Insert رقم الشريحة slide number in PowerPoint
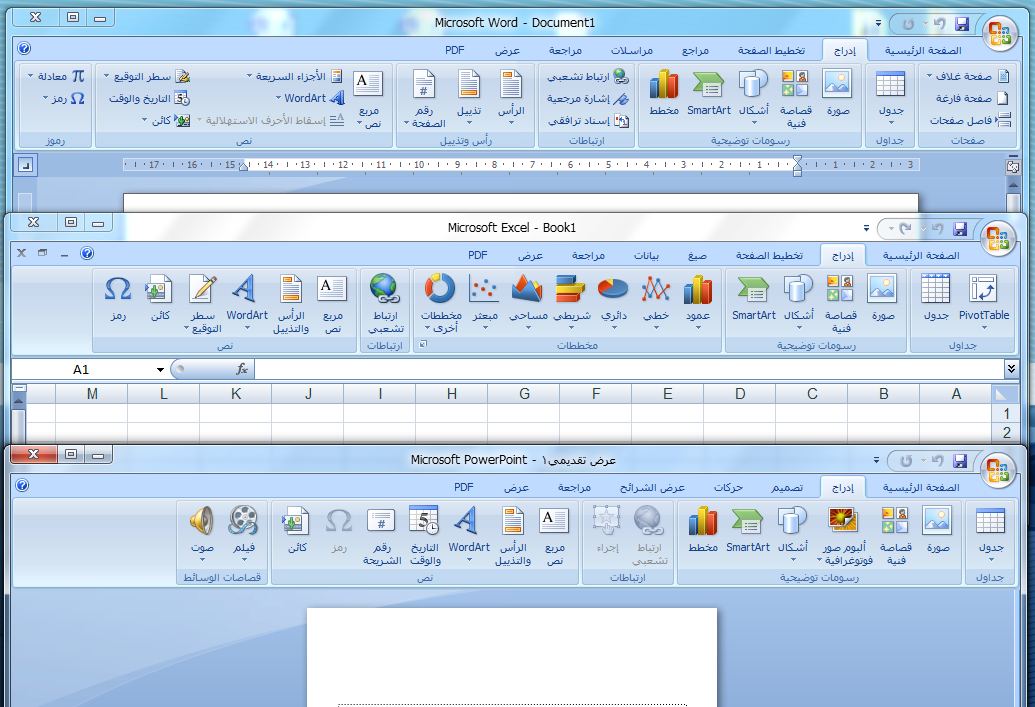1035x707 pixels. tap(382, 535)
